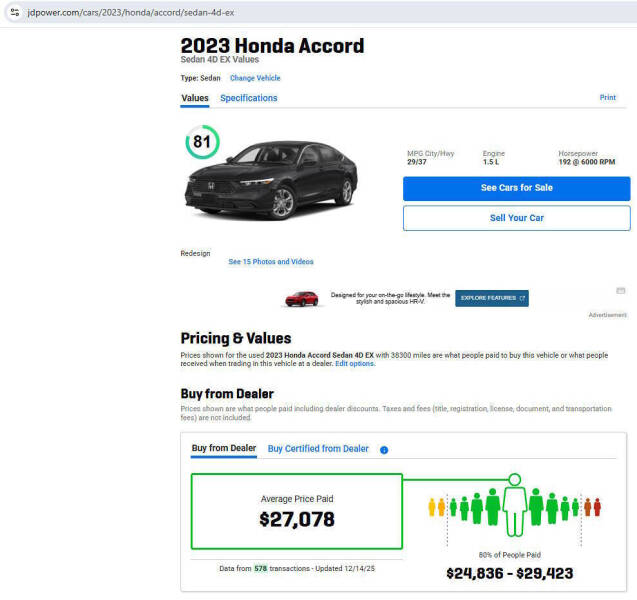This screenshot has width=637, height=600.
Task: Open the Change Vehicle link
Action: tap(255, 78)
